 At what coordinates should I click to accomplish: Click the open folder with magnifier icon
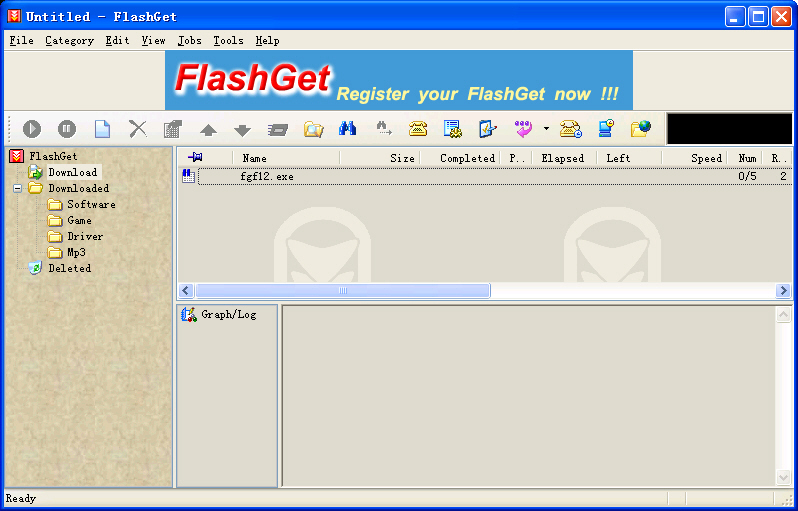(314, 129)
